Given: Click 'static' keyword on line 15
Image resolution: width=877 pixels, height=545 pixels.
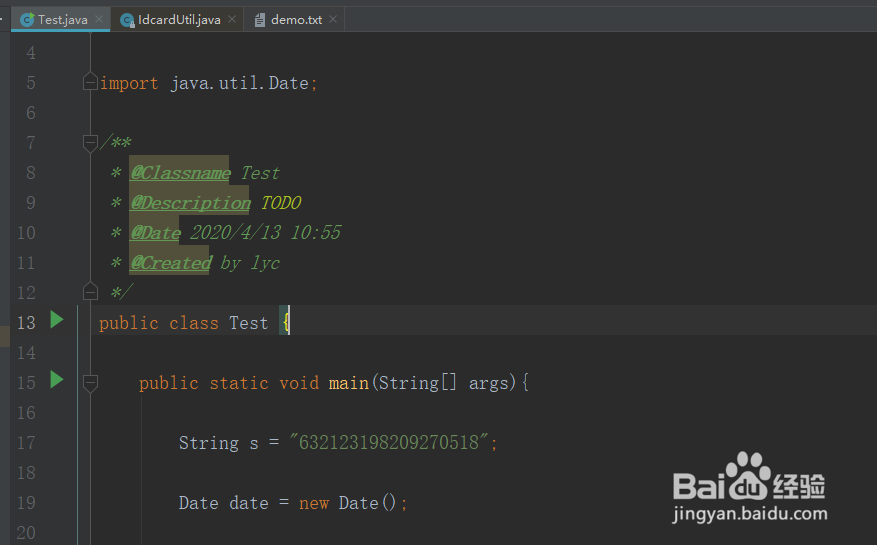Looking at the screenshot, I should pos(239,383).
